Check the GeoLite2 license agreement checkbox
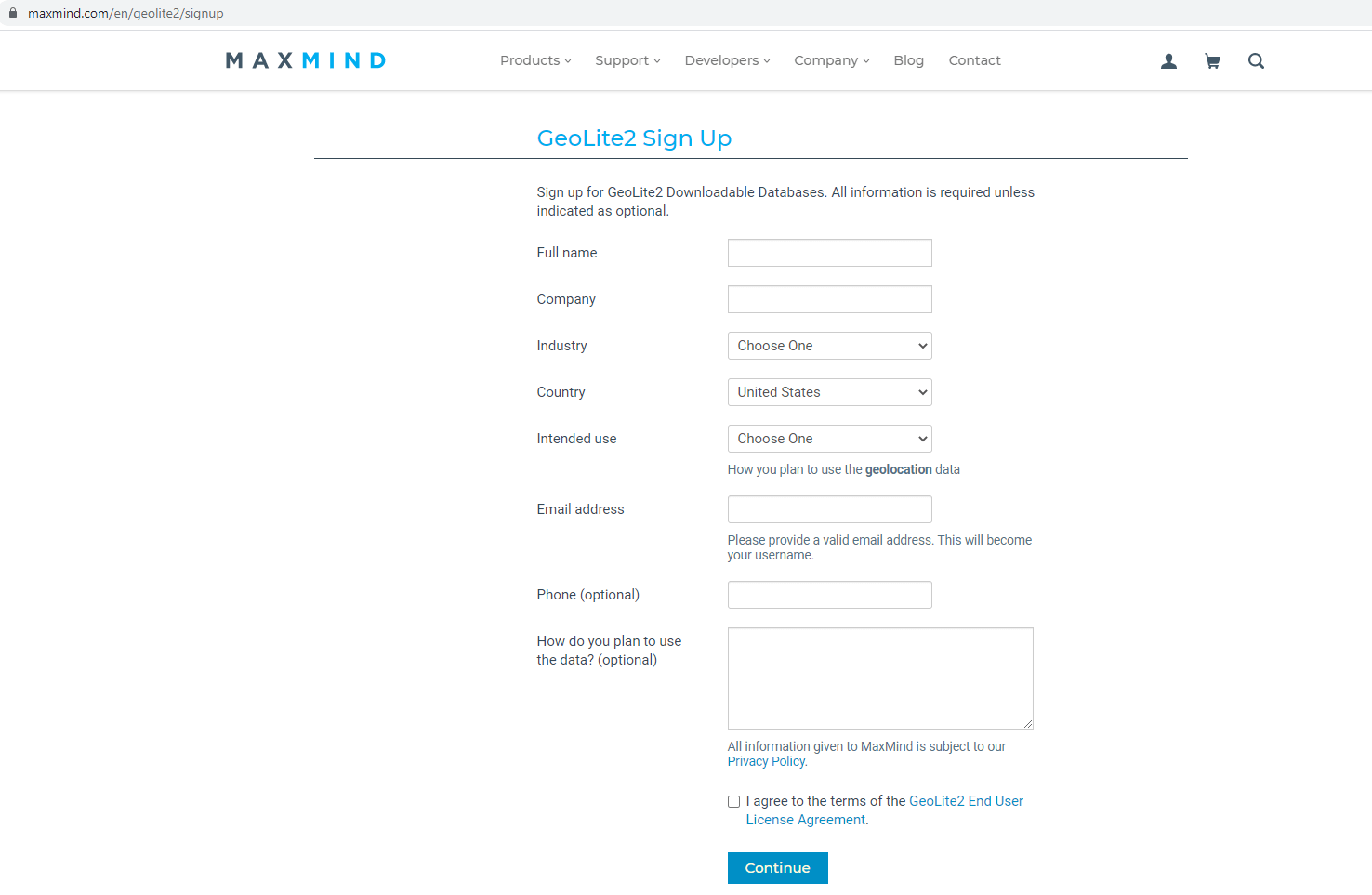The image size is (1372, 895). 733,801
